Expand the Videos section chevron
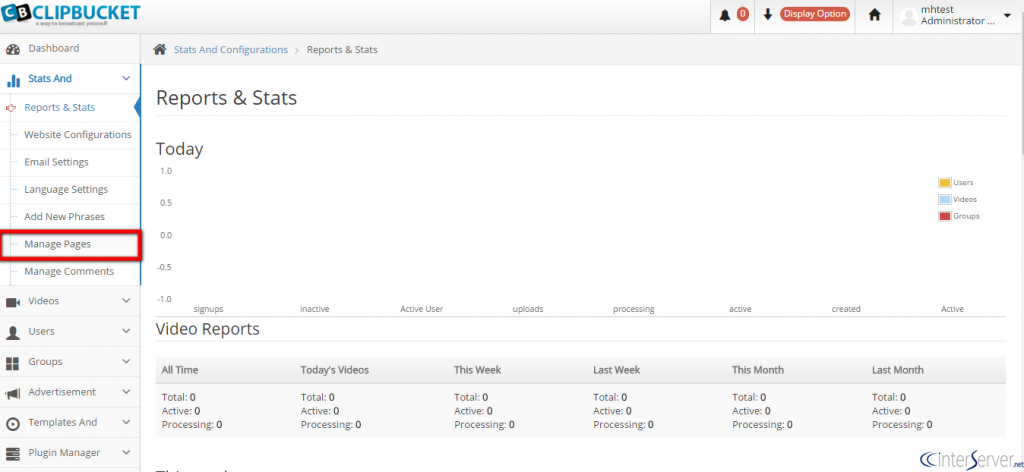This screenshot has width=1024, height=472. tap(127, 301)
